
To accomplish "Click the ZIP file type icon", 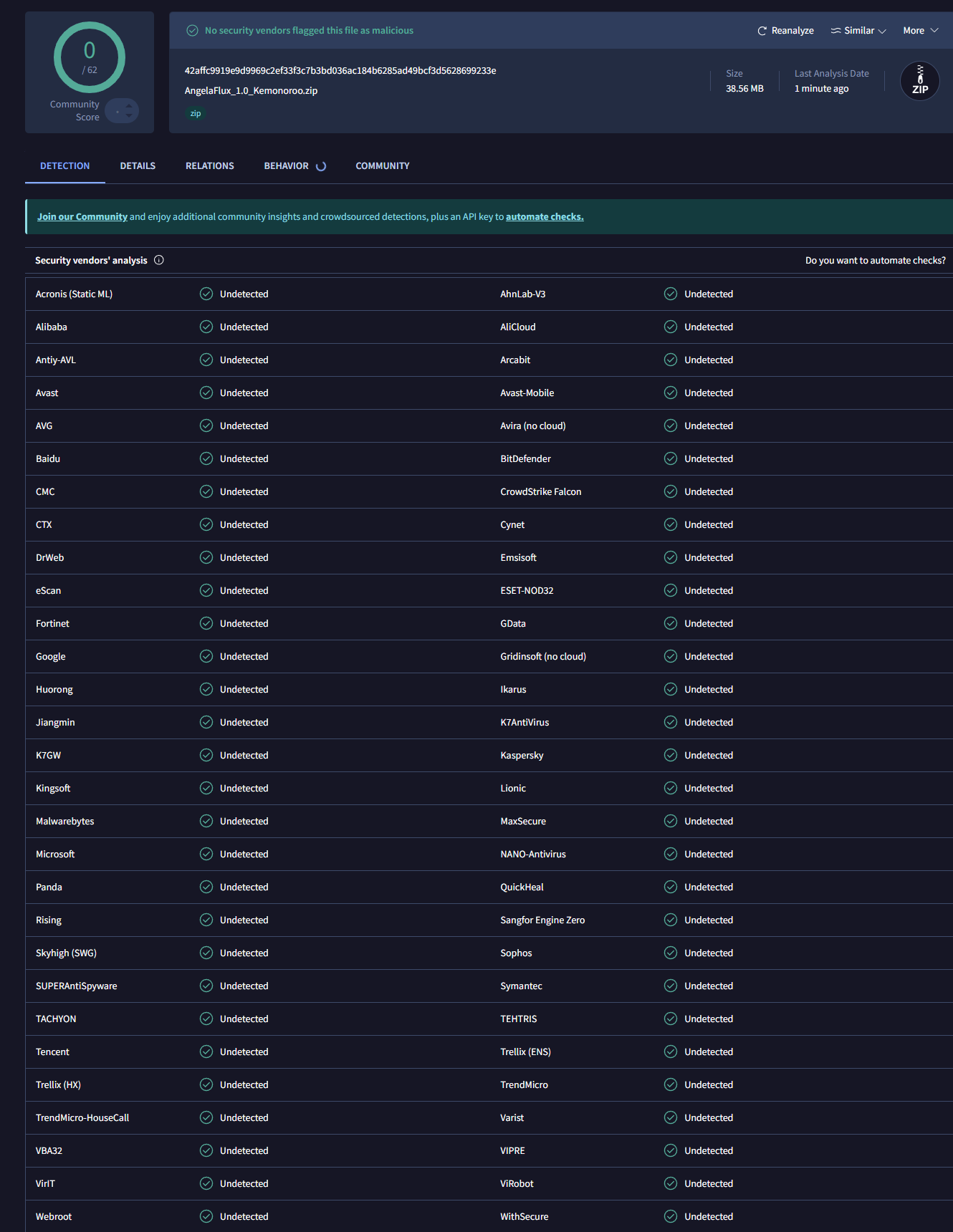I will click(x=920, y=81).
